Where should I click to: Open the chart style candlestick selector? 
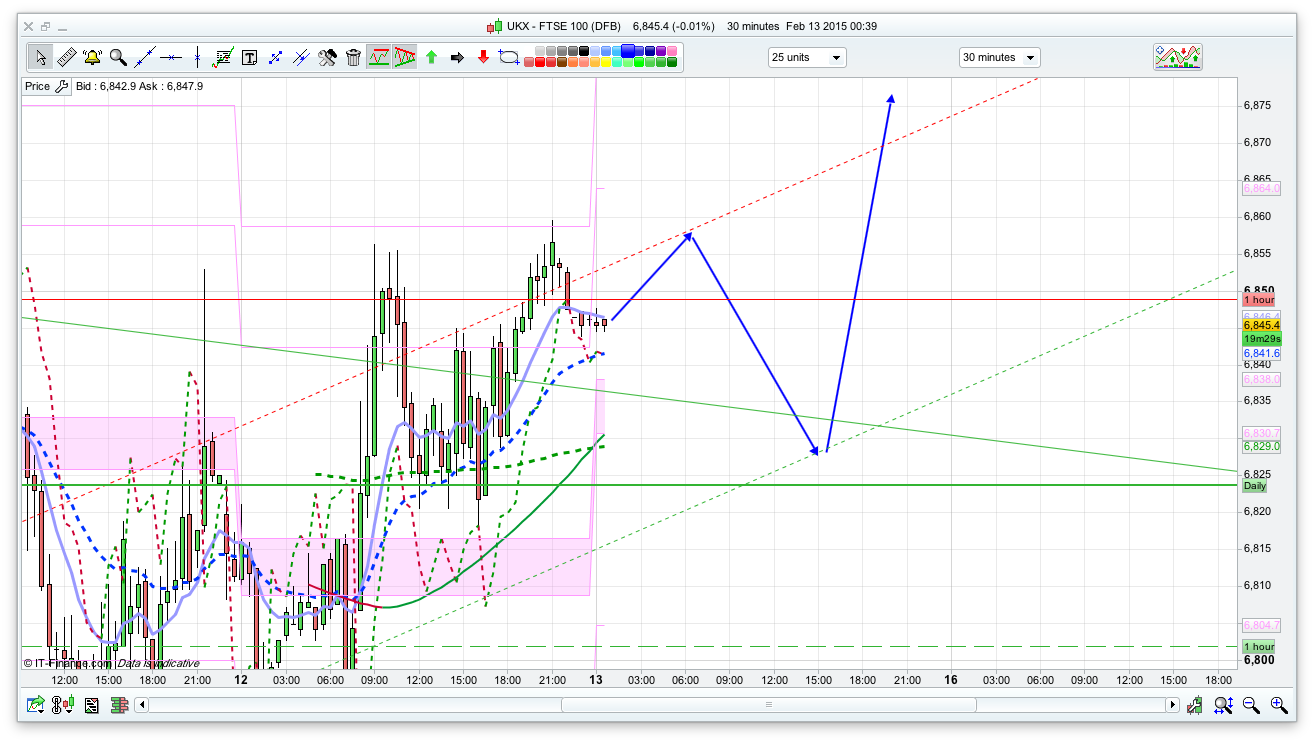[63, 705]
